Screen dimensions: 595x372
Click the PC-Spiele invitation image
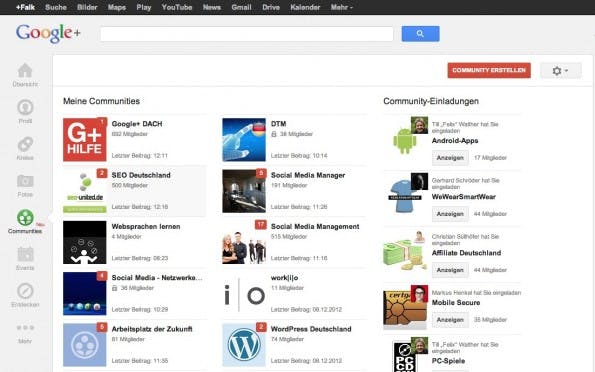click(x=405, y=357)
